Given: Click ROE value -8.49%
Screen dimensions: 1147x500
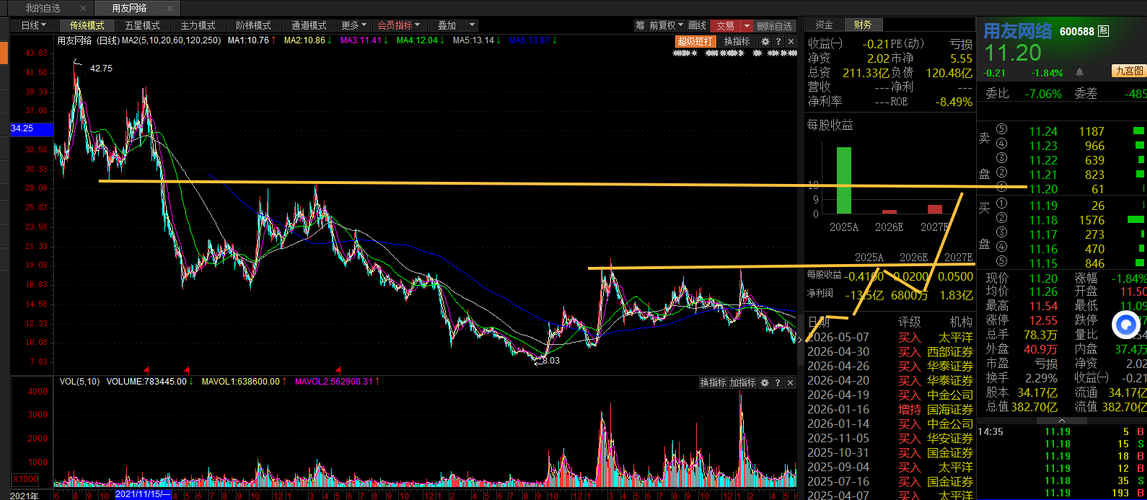Looking at the screenshot, I should [952, 102].
